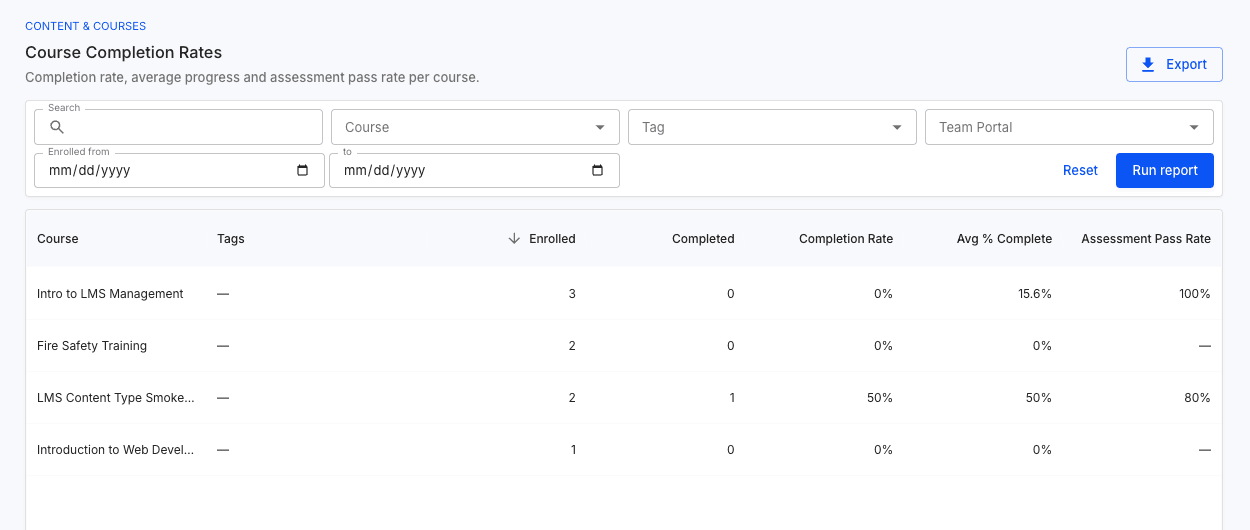The width and height of the screenshot is (1250, 530).
Task: Click the Enrolled from date field
Action: click(179, 170)
